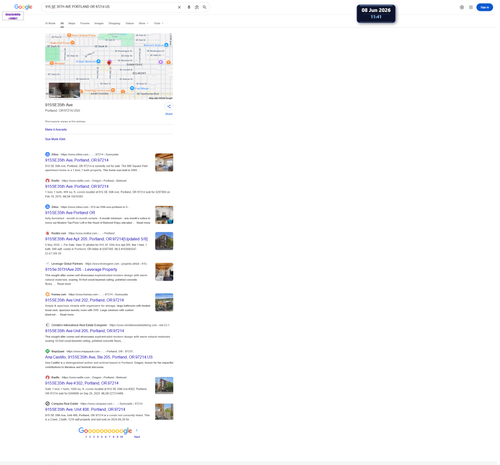Click first Zillow result thumbnail image
This screenshot has height=465, width=500.
pos(164,162)
